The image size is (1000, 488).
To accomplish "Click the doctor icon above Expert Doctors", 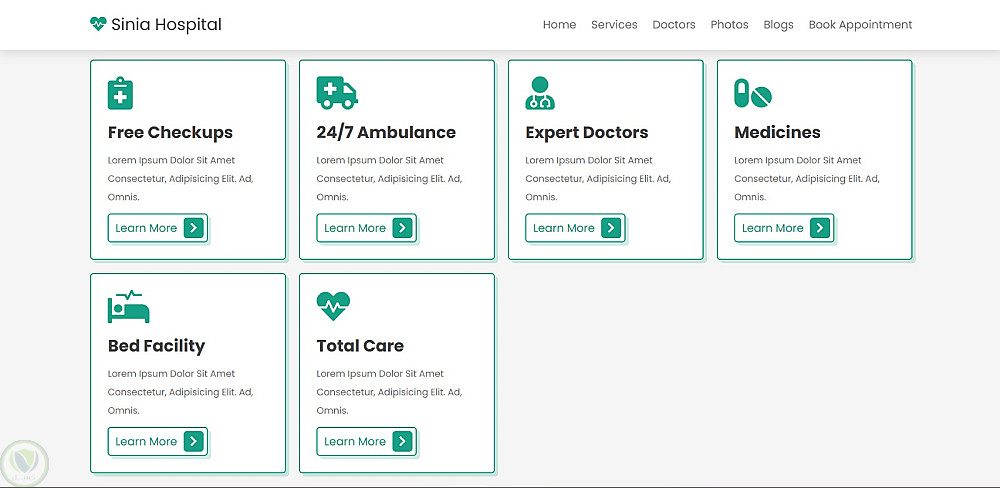I will (x=540, y=93).
